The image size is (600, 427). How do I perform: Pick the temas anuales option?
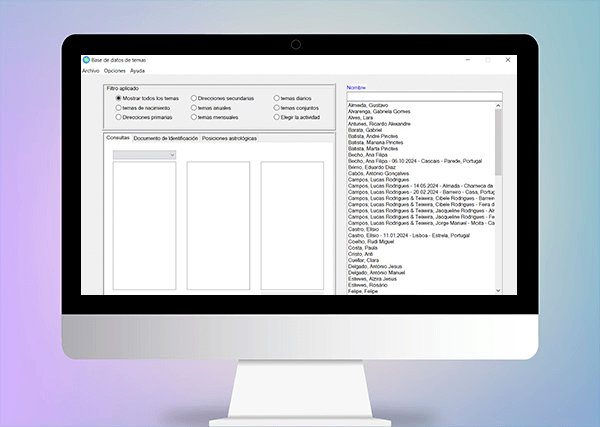[211, 108]
